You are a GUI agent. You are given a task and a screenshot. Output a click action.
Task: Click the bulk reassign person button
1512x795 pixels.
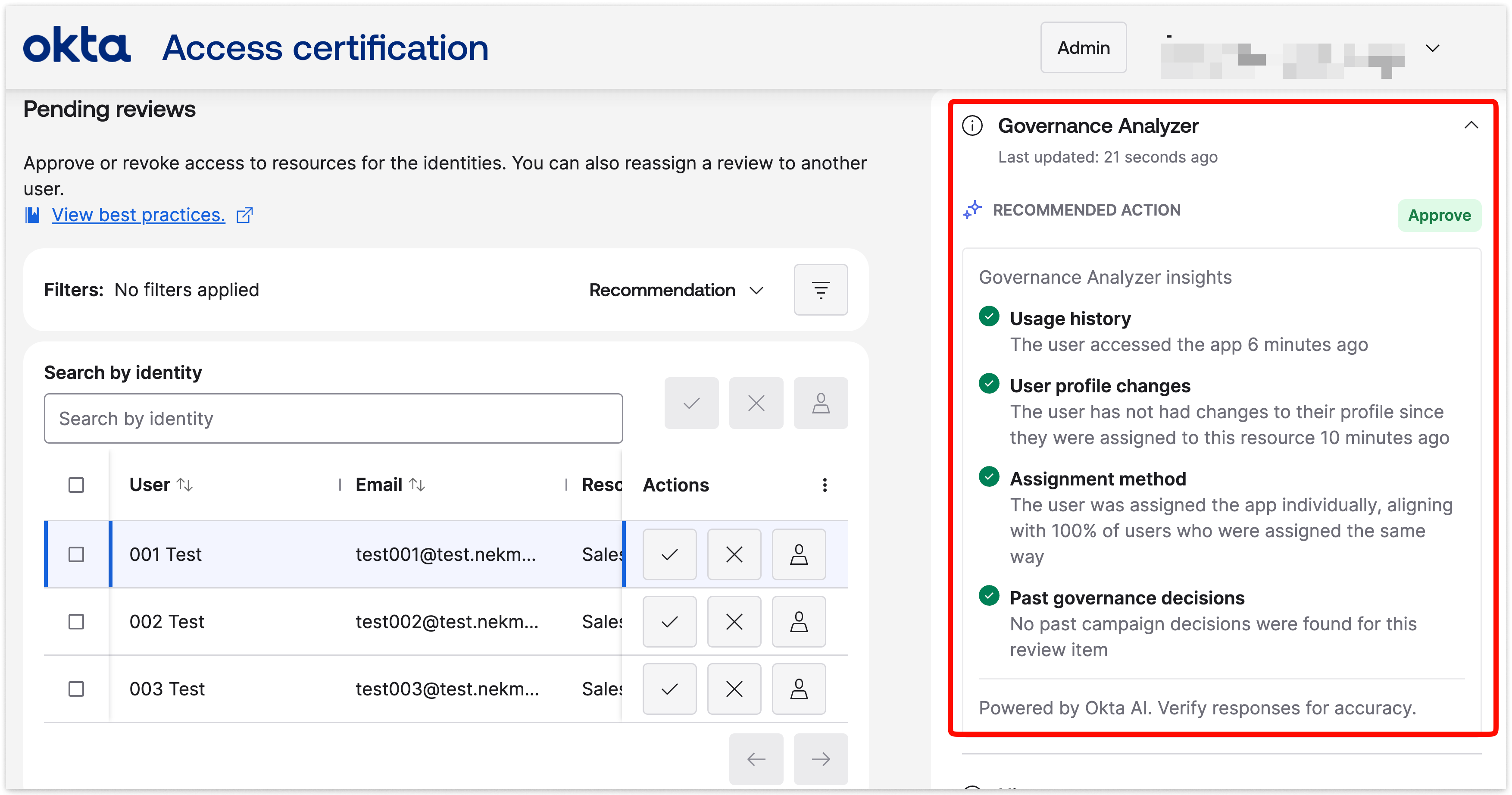pos(821,404)
